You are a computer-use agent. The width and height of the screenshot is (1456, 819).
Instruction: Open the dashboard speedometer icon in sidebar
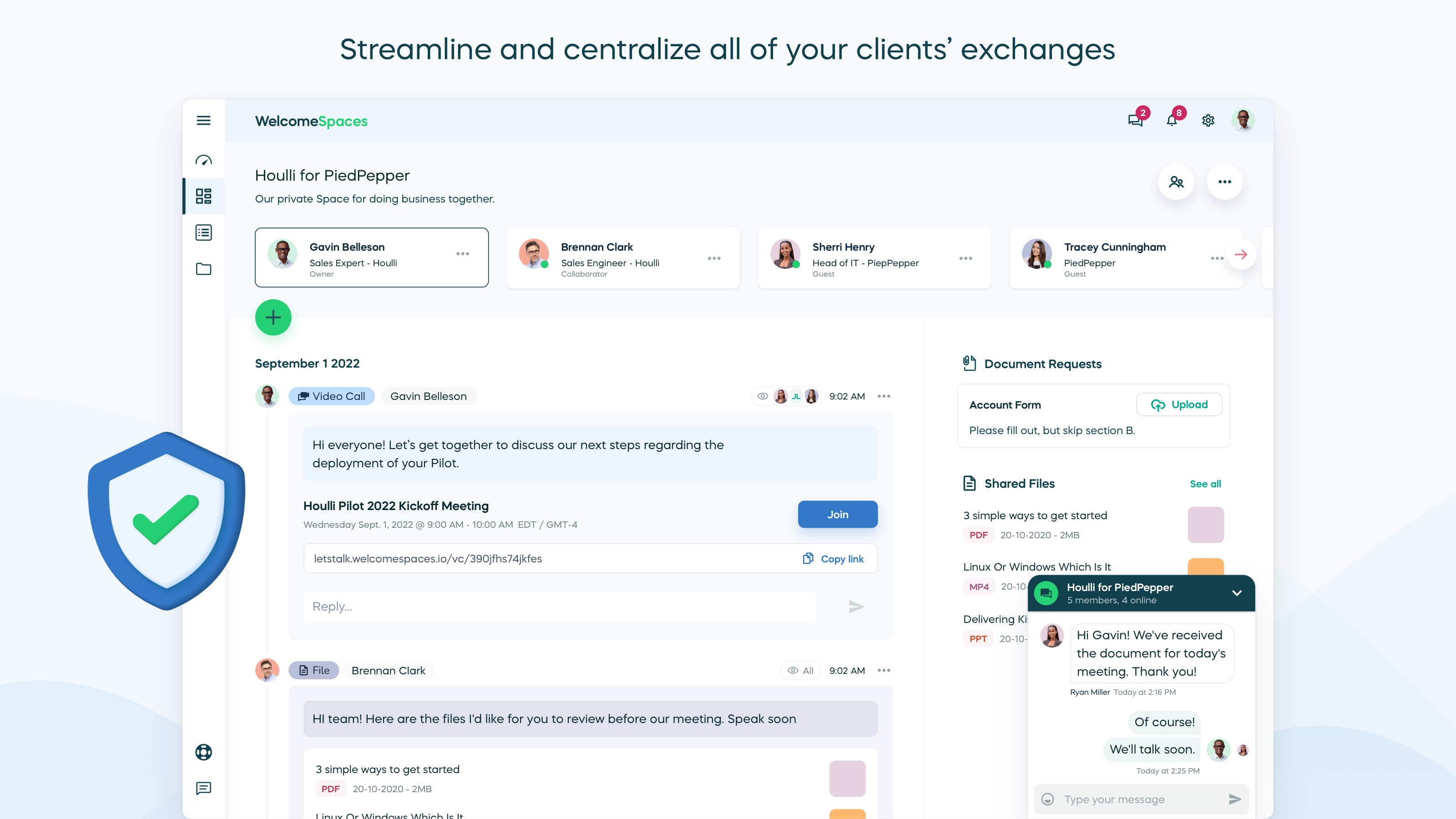(x=203, y=160)
